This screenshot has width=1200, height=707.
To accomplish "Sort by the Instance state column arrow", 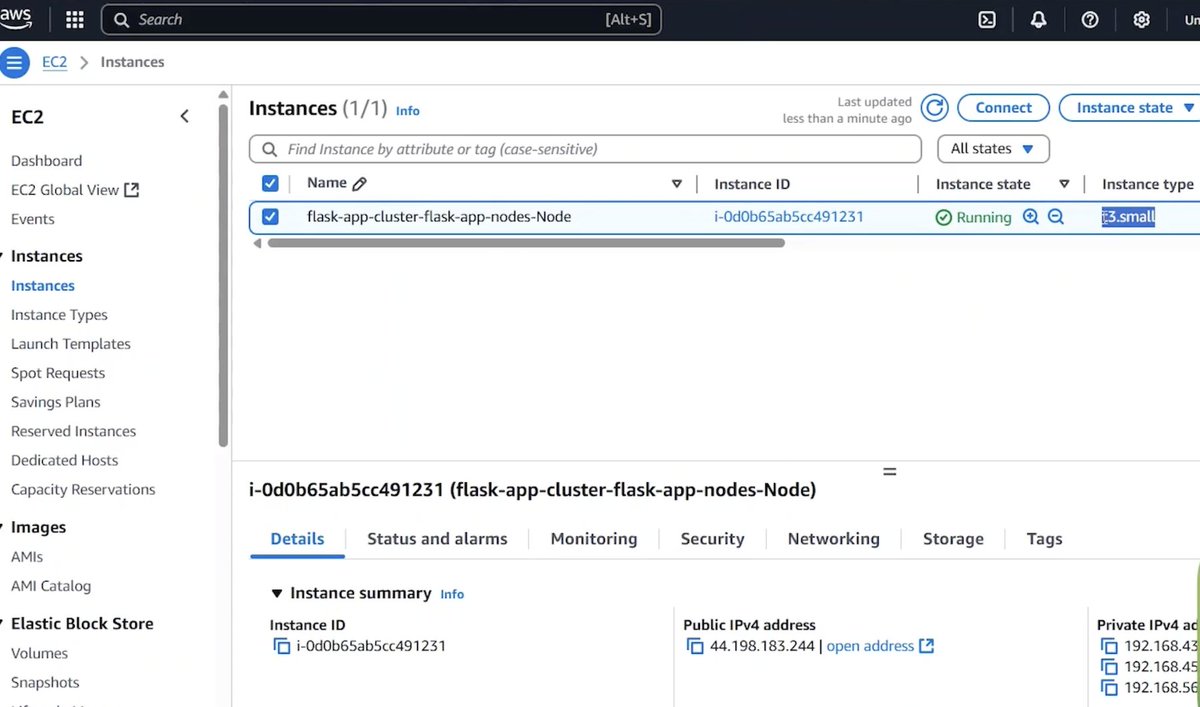I will click(1064, 184).
